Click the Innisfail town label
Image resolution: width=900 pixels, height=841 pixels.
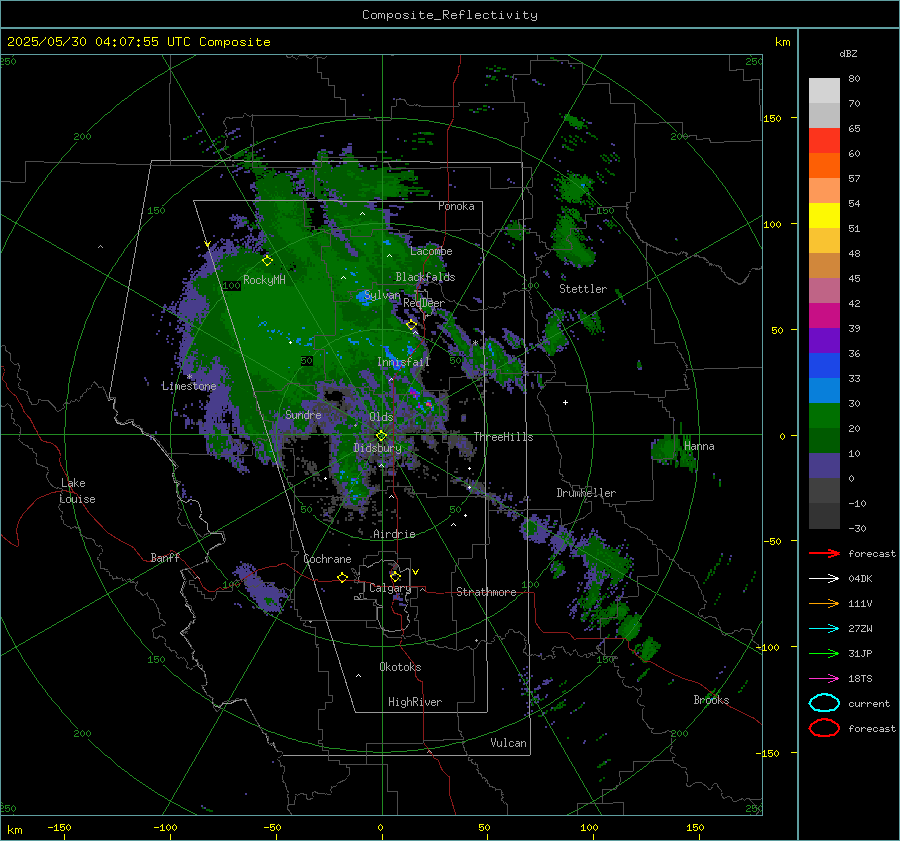403,362
